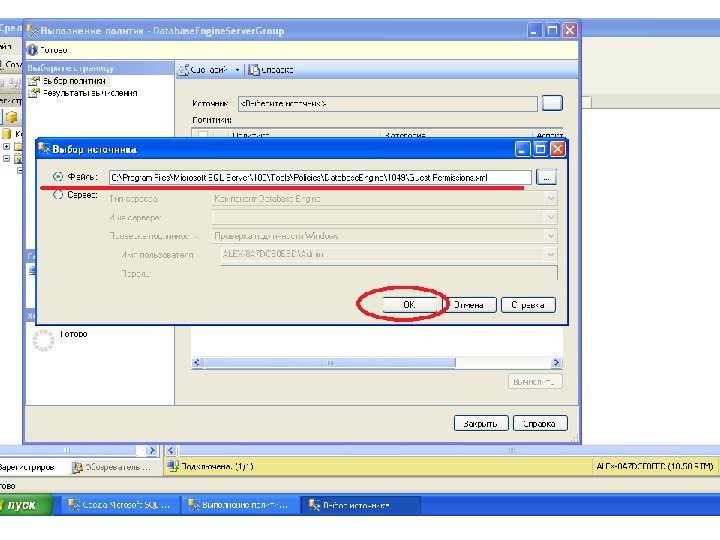Click the Закрыть (Close) button
This screenshot has height=540, width=720.
(x=481, y=423)
